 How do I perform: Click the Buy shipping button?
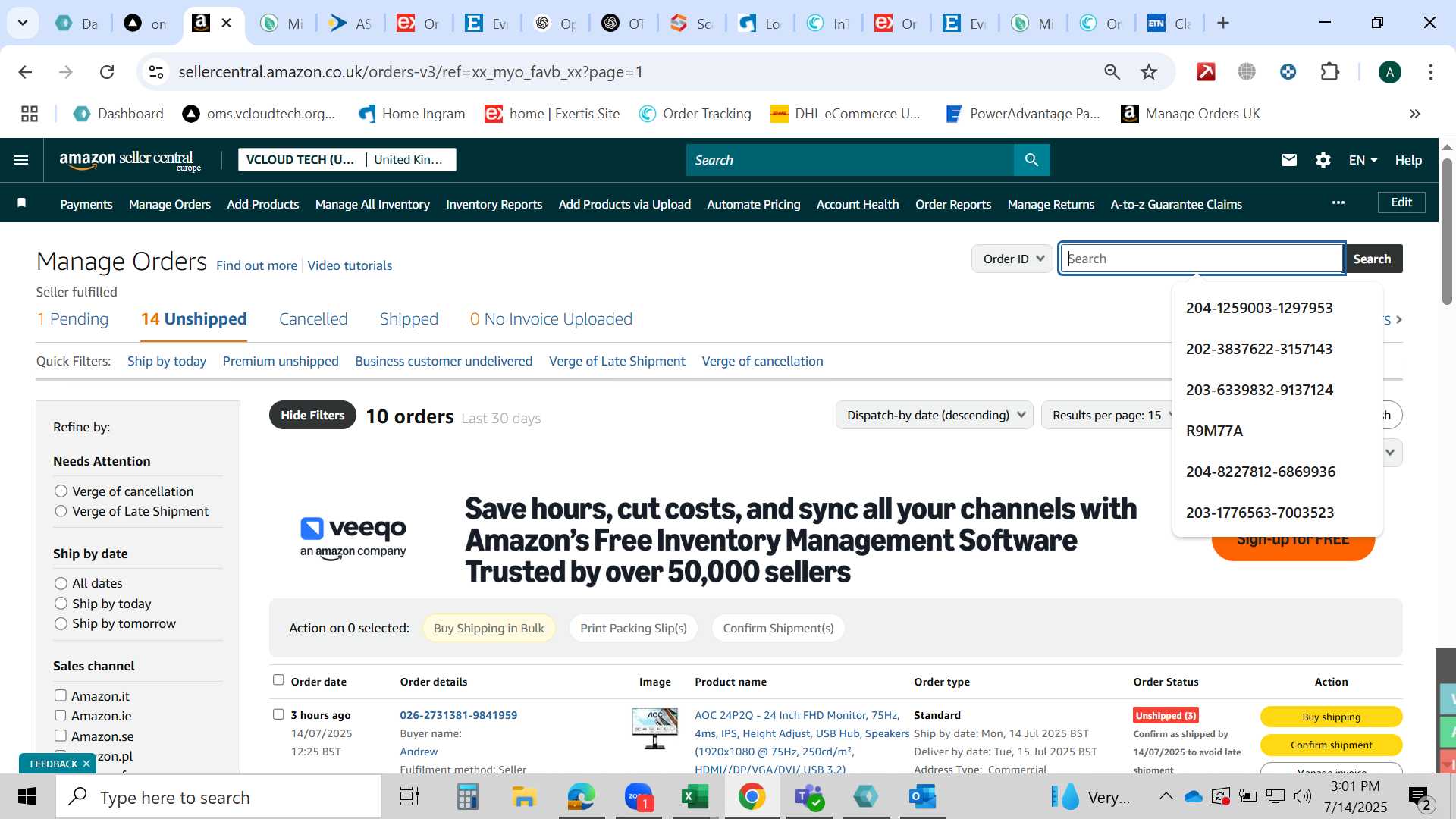coord(1331,717)
